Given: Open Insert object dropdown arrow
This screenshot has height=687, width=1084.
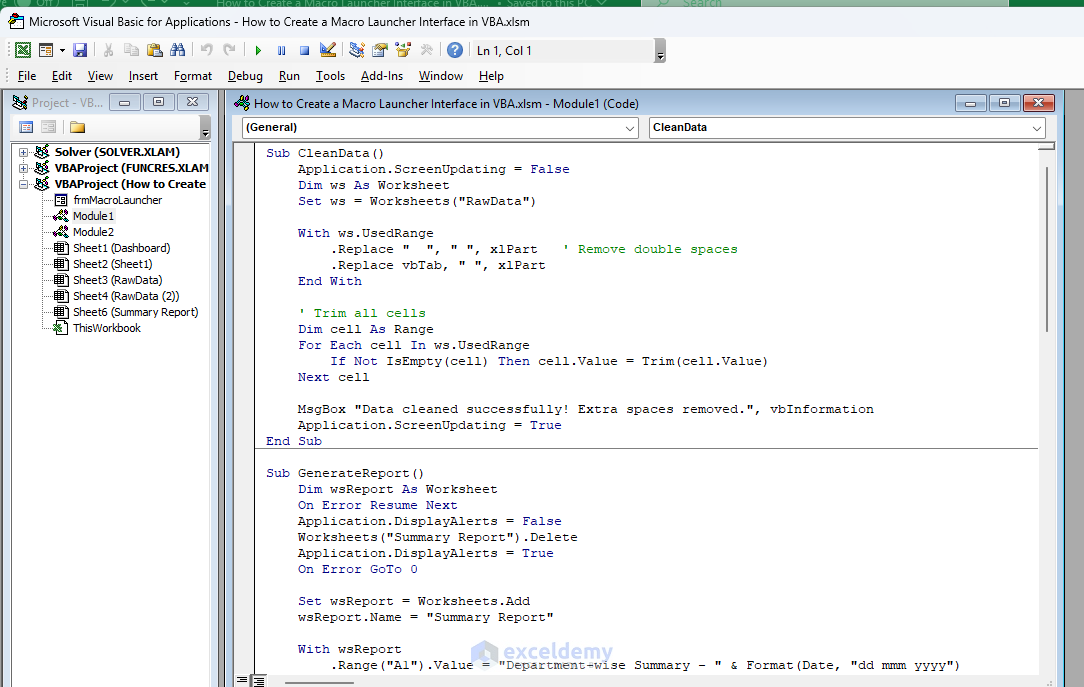Looking at the screenshot, I should [x=62, y=50].
